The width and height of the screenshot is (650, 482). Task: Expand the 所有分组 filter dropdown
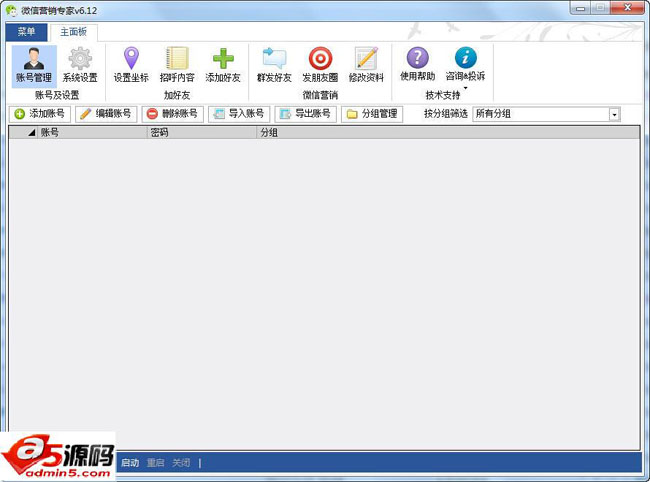click(614, 114)
